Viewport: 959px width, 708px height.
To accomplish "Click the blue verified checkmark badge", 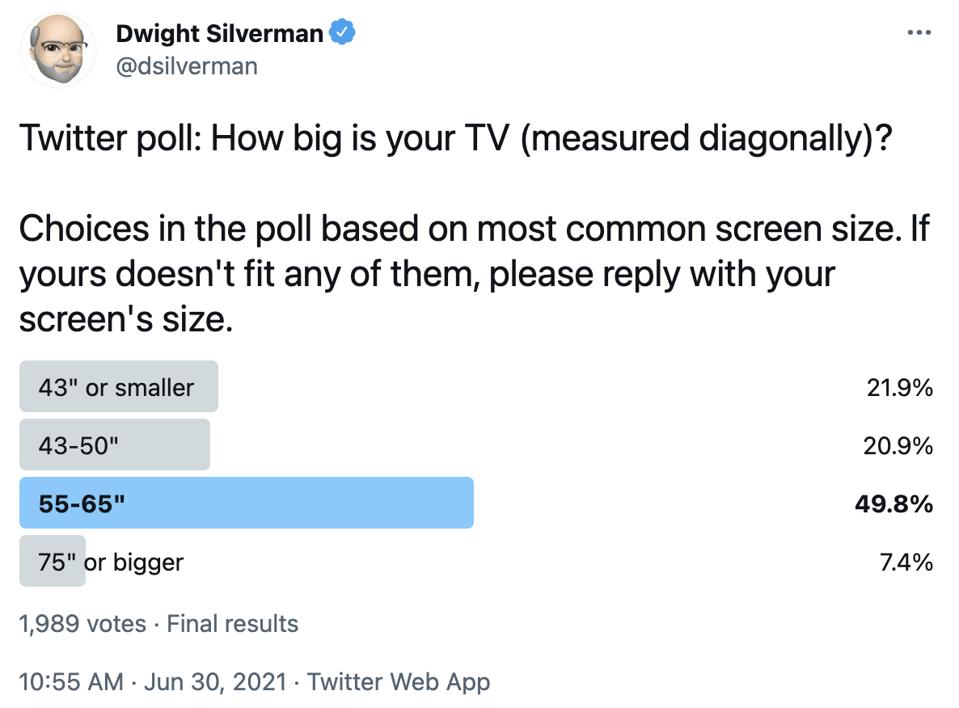I will tap(344, 33).
